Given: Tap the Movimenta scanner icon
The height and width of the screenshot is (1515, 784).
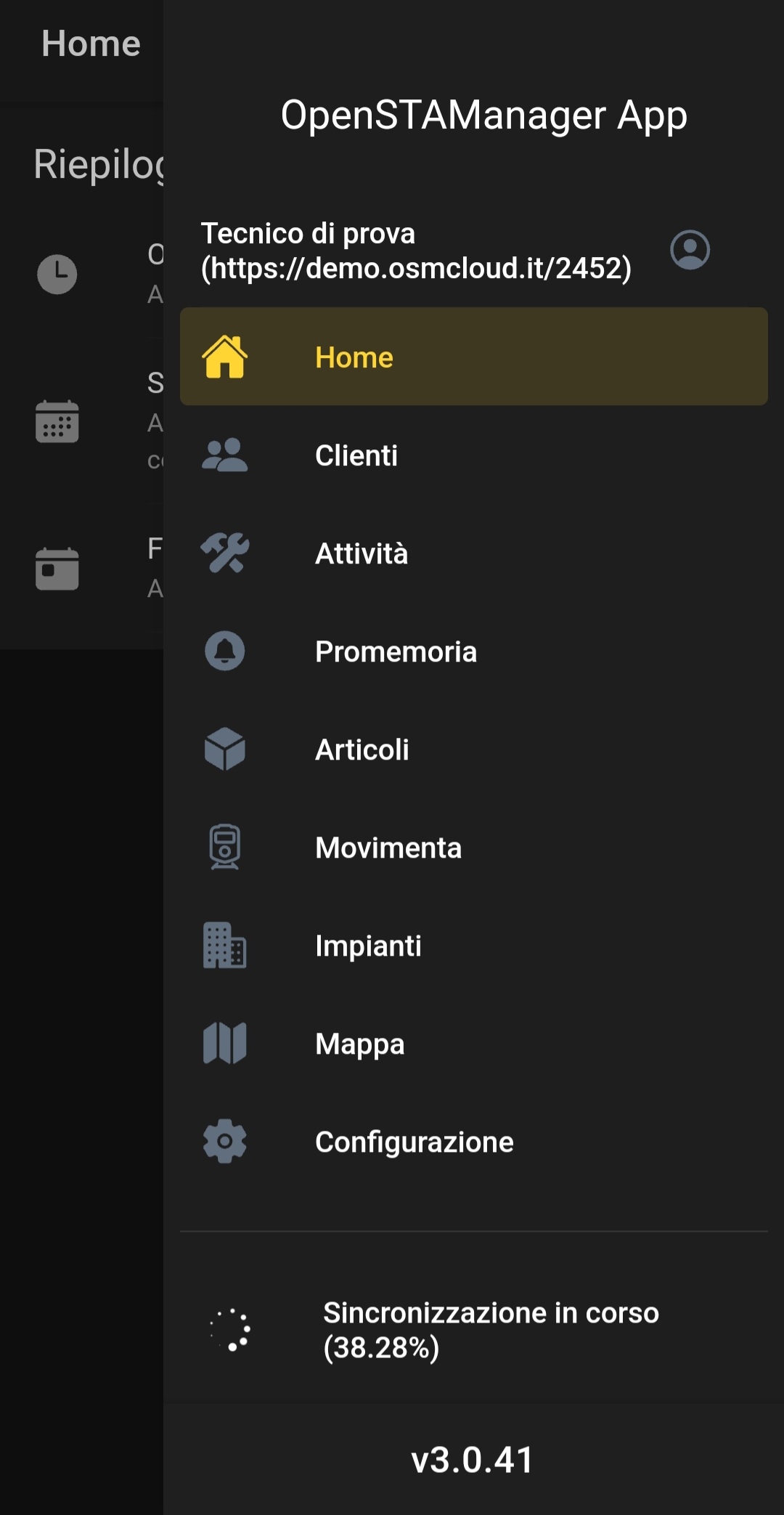Looking at the screenshot, I should [x=224, y=847].
